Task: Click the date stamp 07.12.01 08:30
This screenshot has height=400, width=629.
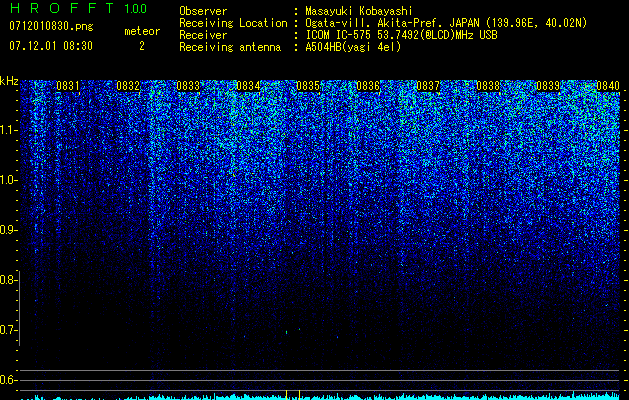Action: coord(51,46)
